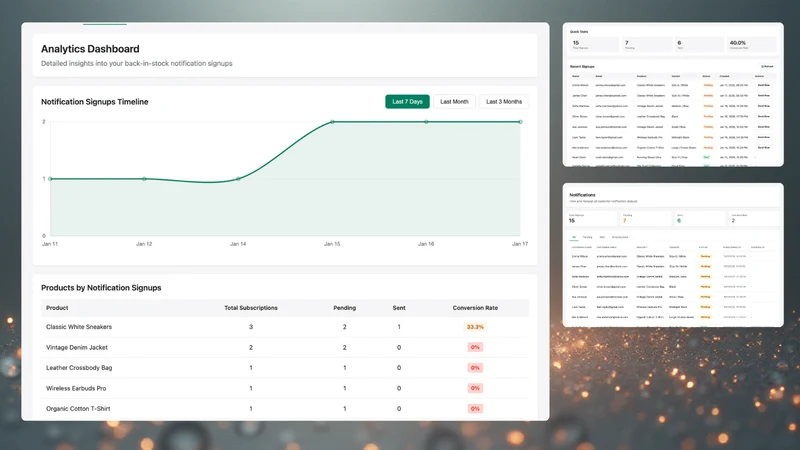
Task: Open the Sent tab in Notifications panel
Action: tap(602, 237)
